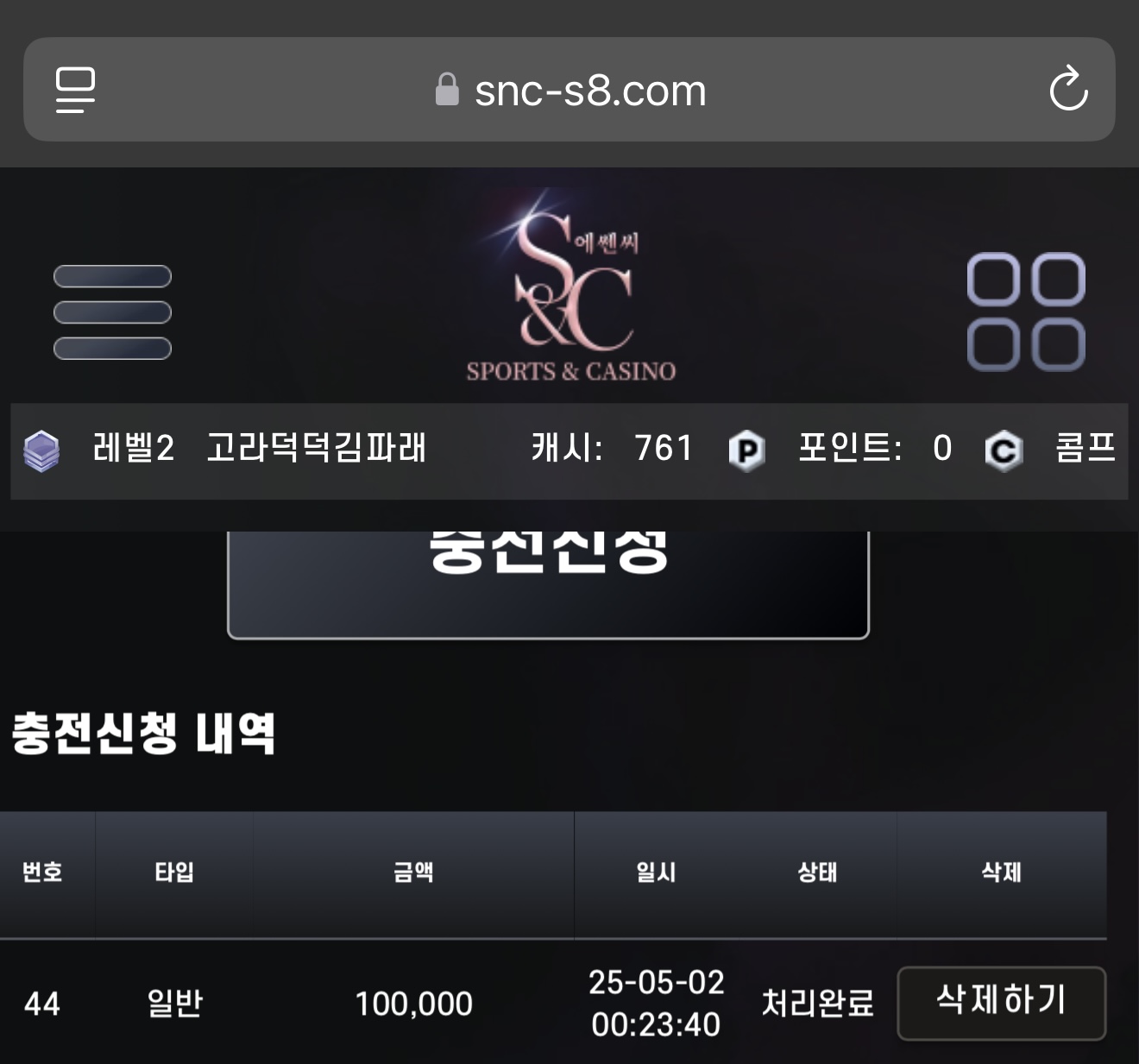Open the four-square grid menu
The image size is (1139, 1064).
(1026, 312)
